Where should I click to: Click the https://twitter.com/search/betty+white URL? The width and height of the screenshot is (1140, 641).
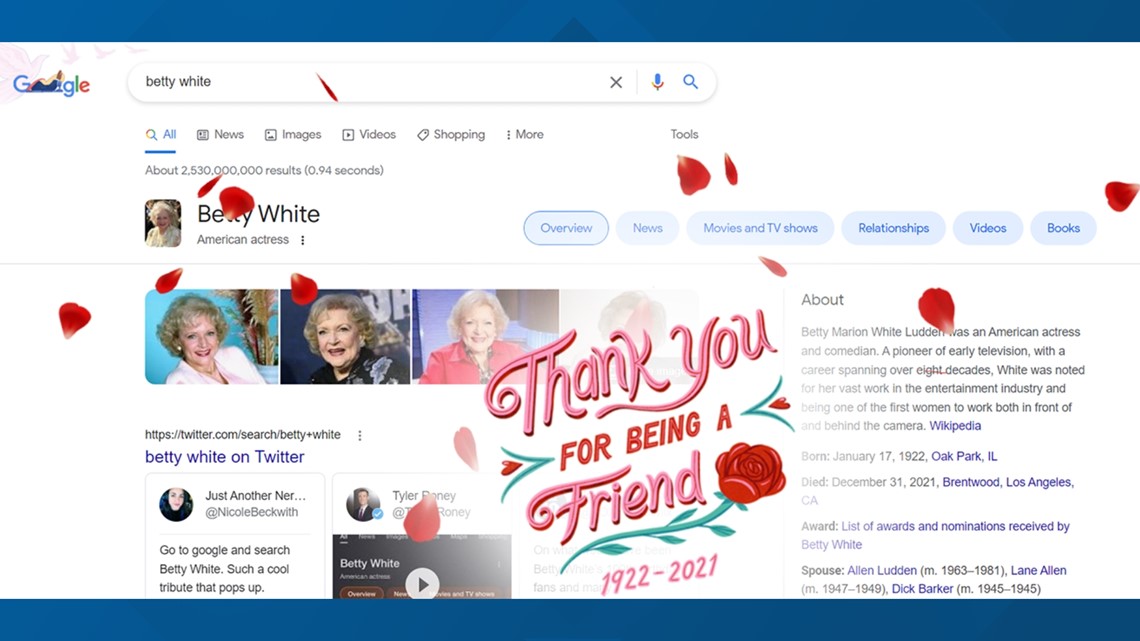243,435
